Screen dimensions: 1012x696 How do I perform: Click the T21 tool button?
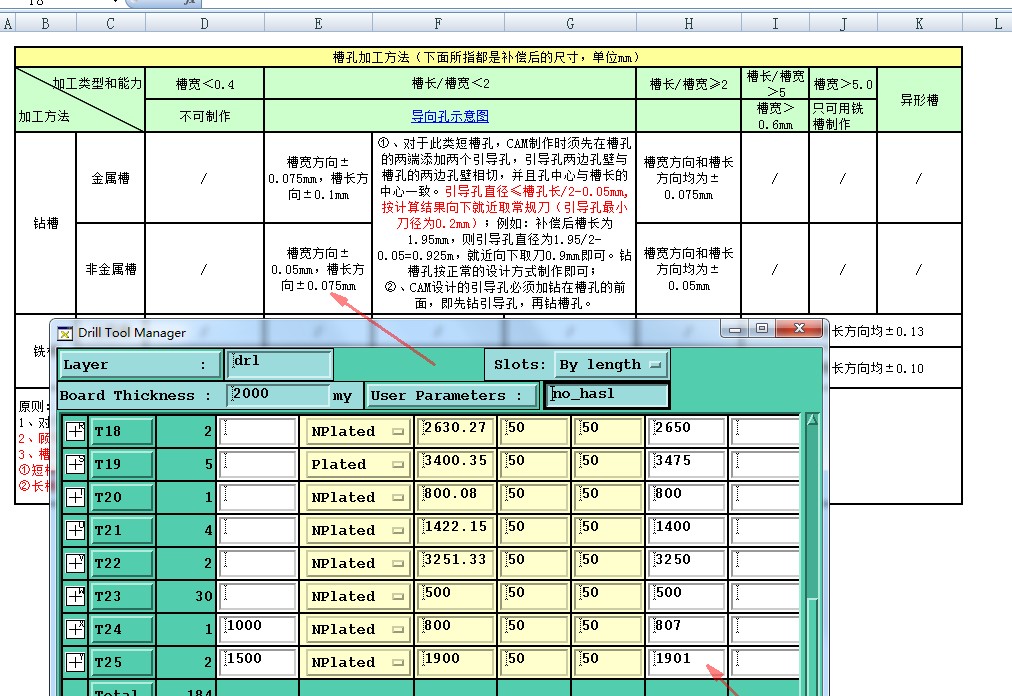coord(121,530)
